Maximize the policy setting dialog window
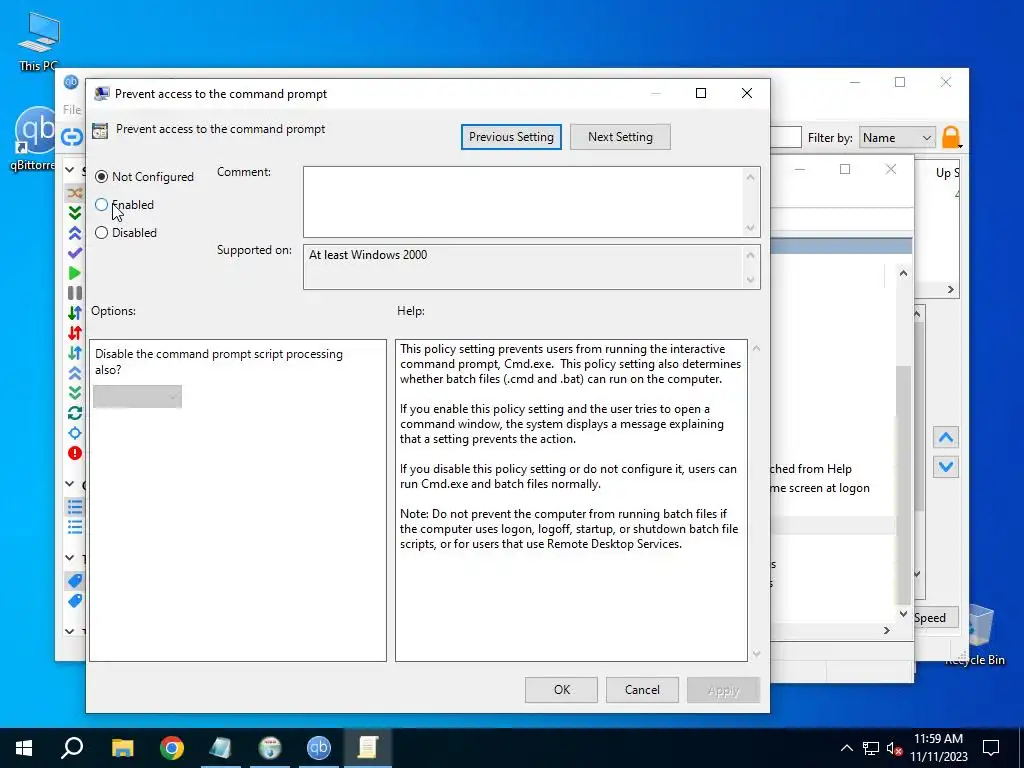The image size is (1024, 768). 701,93
